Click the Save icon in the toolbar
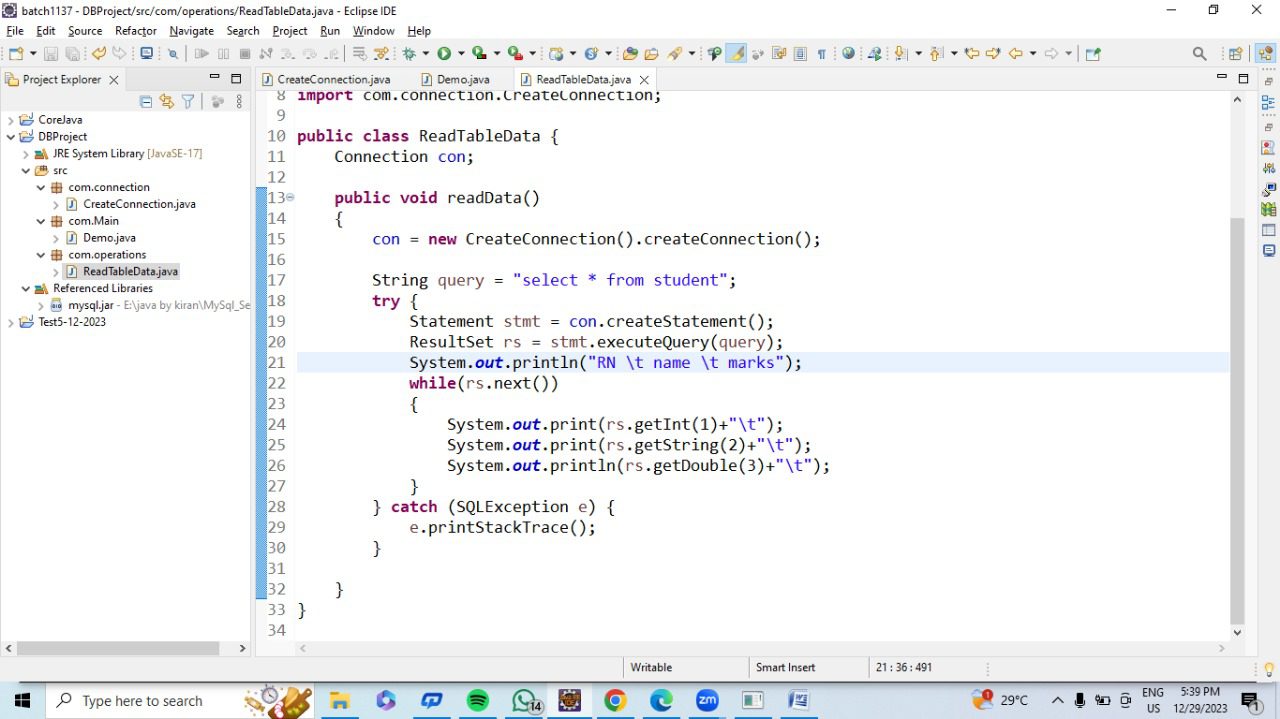The image size is (1280, 719). point(50,54)
